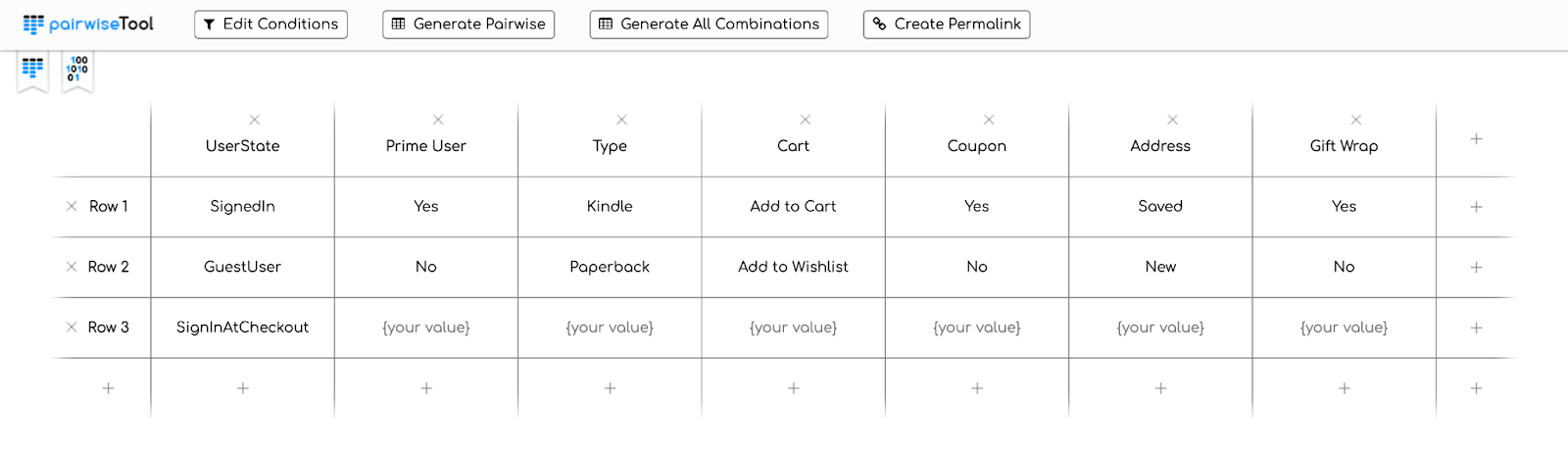
Task: Click the pairwiseTool logo
Action: point(88,24)
